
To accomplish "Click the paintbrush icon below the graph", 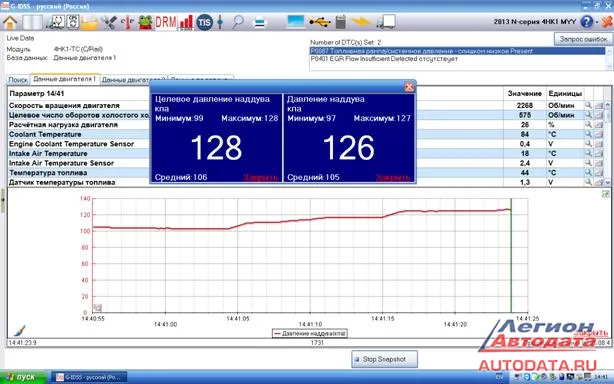I will click(x=19, y=331).
